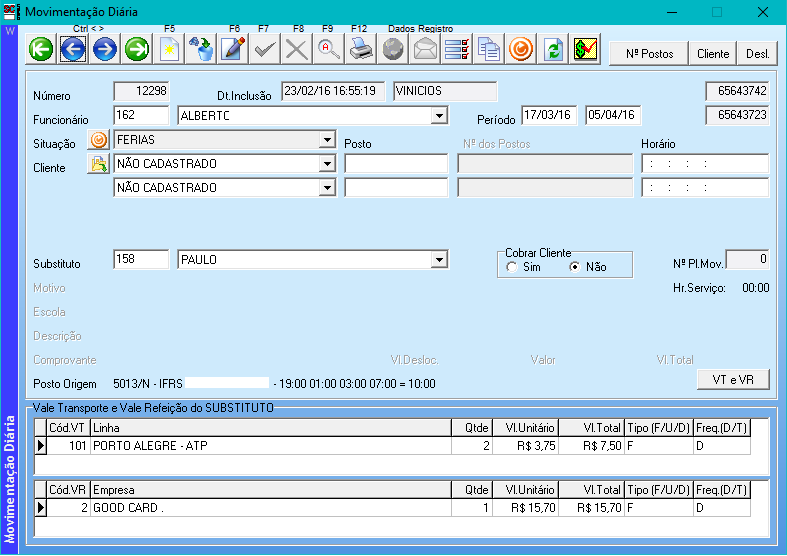Click orange icon beside Situação
The width and height of the screenshot is (787, 556).
pyautogui.click(x=98, y=140)
